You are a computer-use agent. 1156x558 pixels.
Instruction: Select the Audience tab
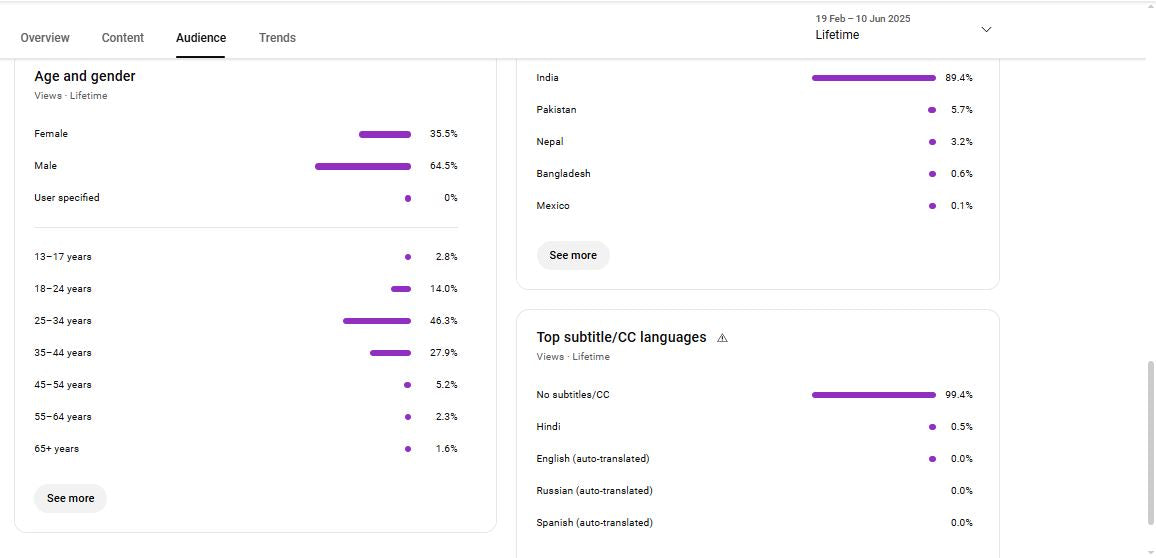tap(201, 38)
